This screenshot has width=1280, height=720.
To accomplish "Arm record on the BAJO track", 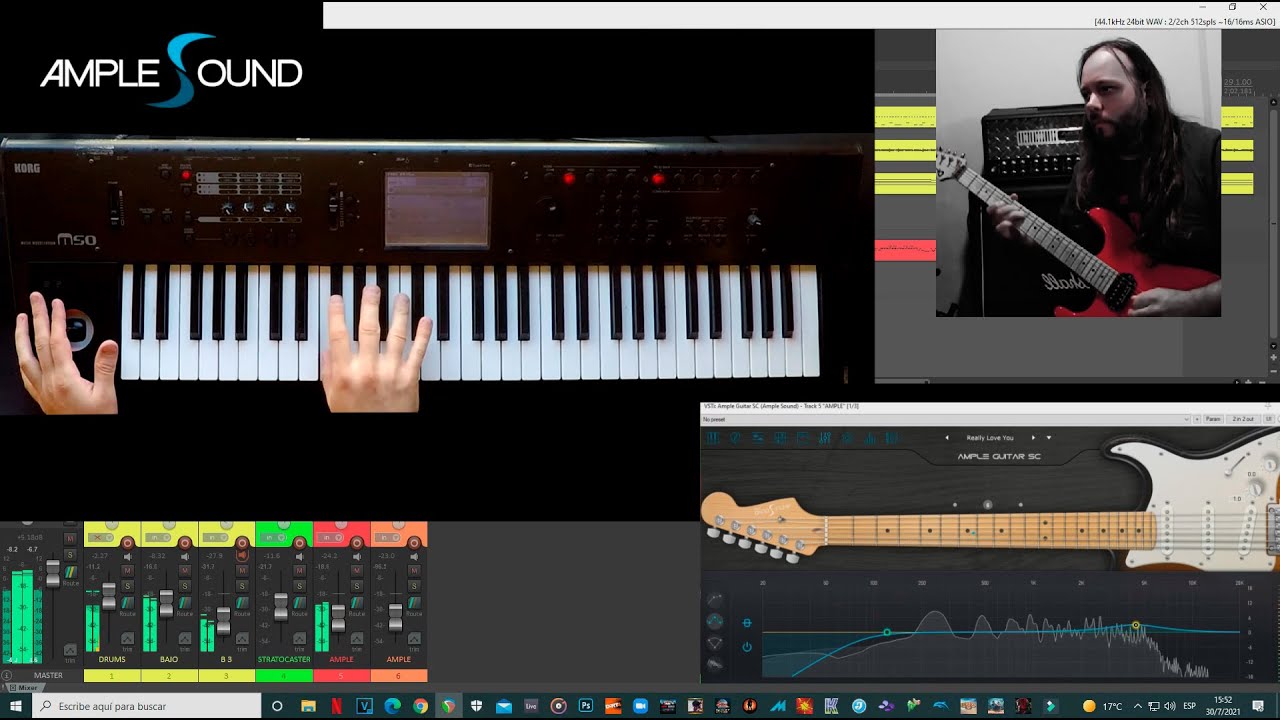I will [185, 543].
